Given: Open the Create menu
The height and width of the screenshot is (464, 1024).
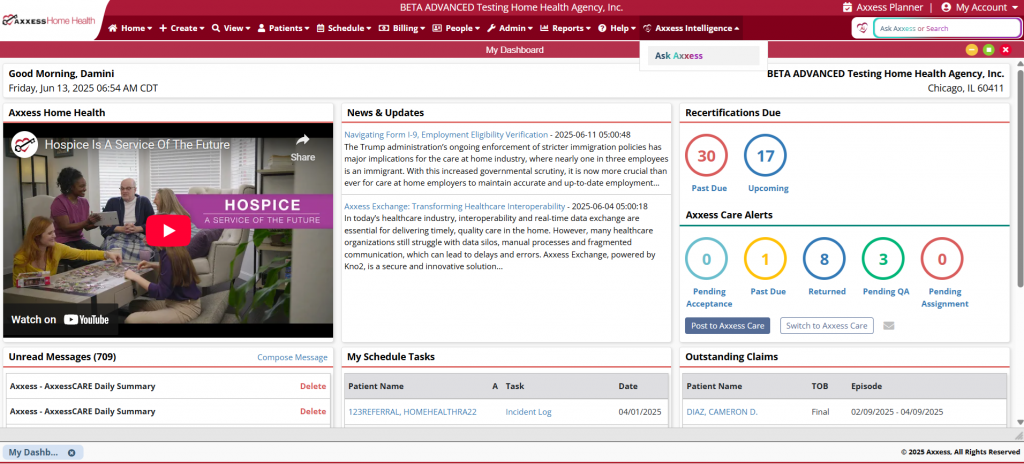Looking at the screenshot, I should pos(182,28).
